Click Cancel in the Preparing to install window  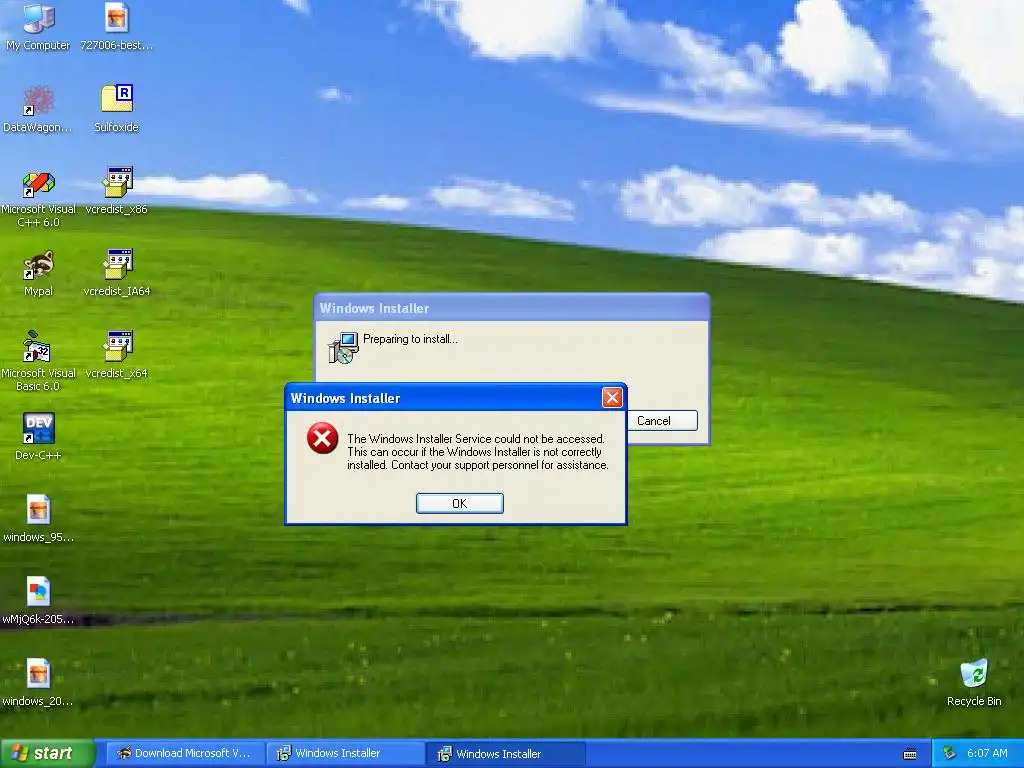662,421
